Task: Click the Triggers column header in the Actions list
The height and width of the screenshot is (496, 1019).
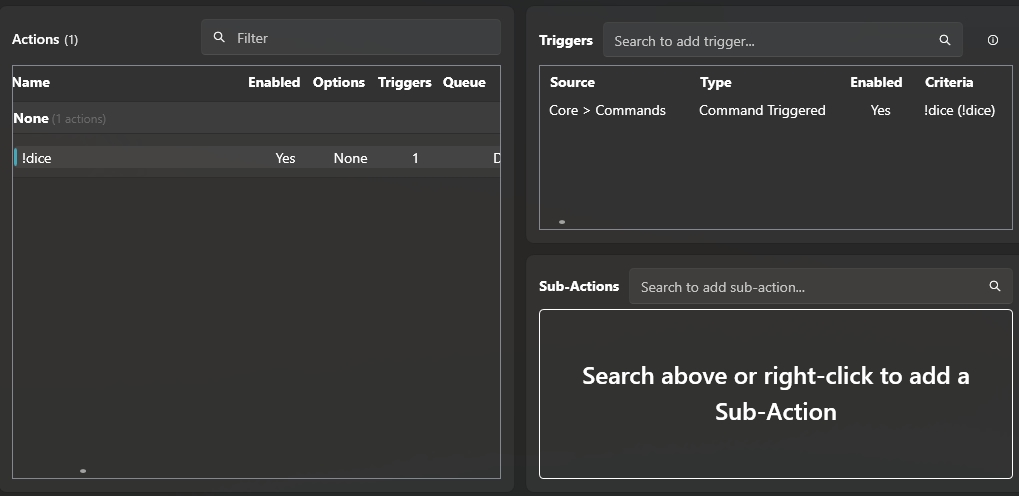Action: [404, 82]
